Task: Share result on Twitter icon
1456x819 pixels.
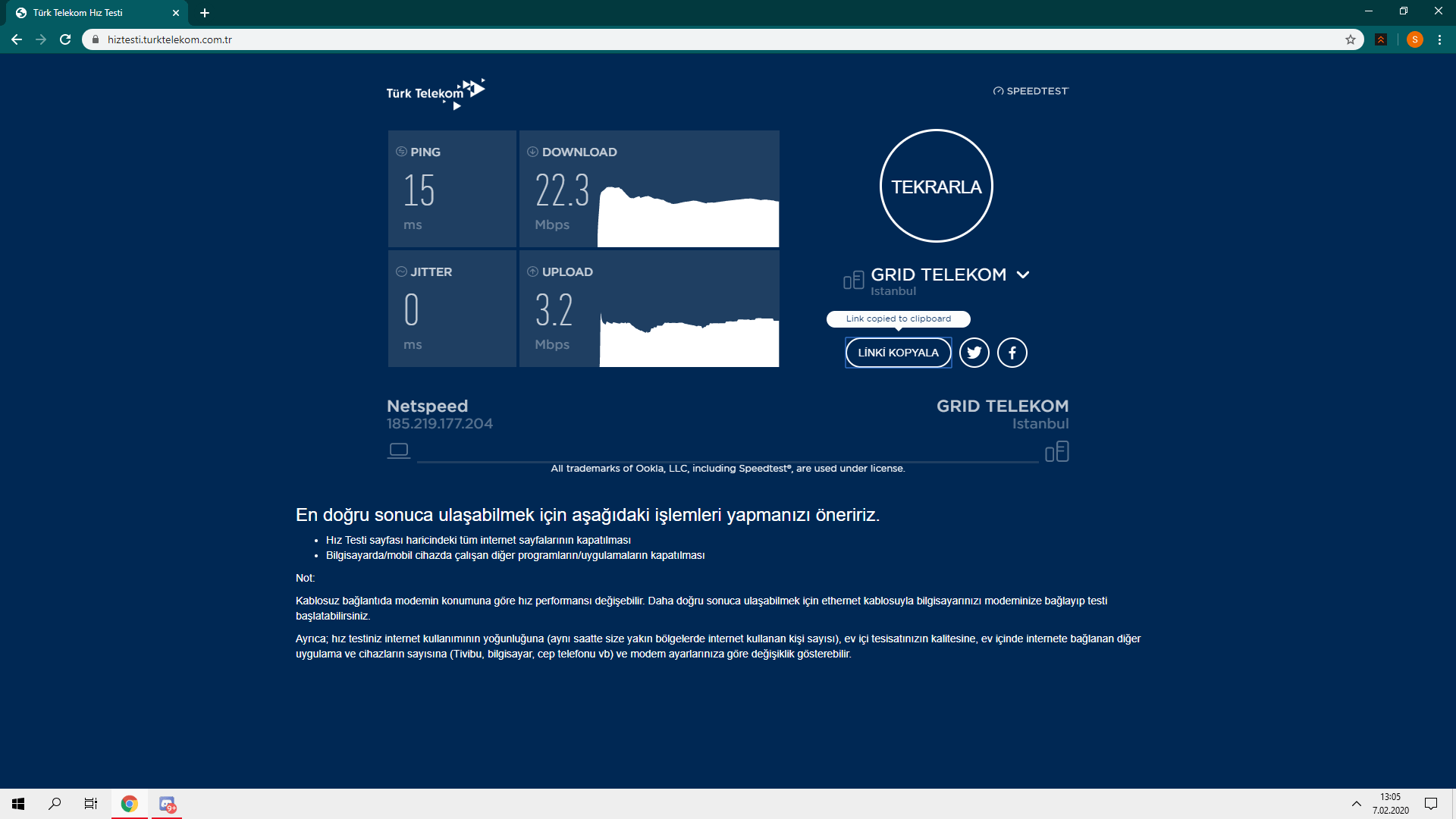Action: [974, 353]
